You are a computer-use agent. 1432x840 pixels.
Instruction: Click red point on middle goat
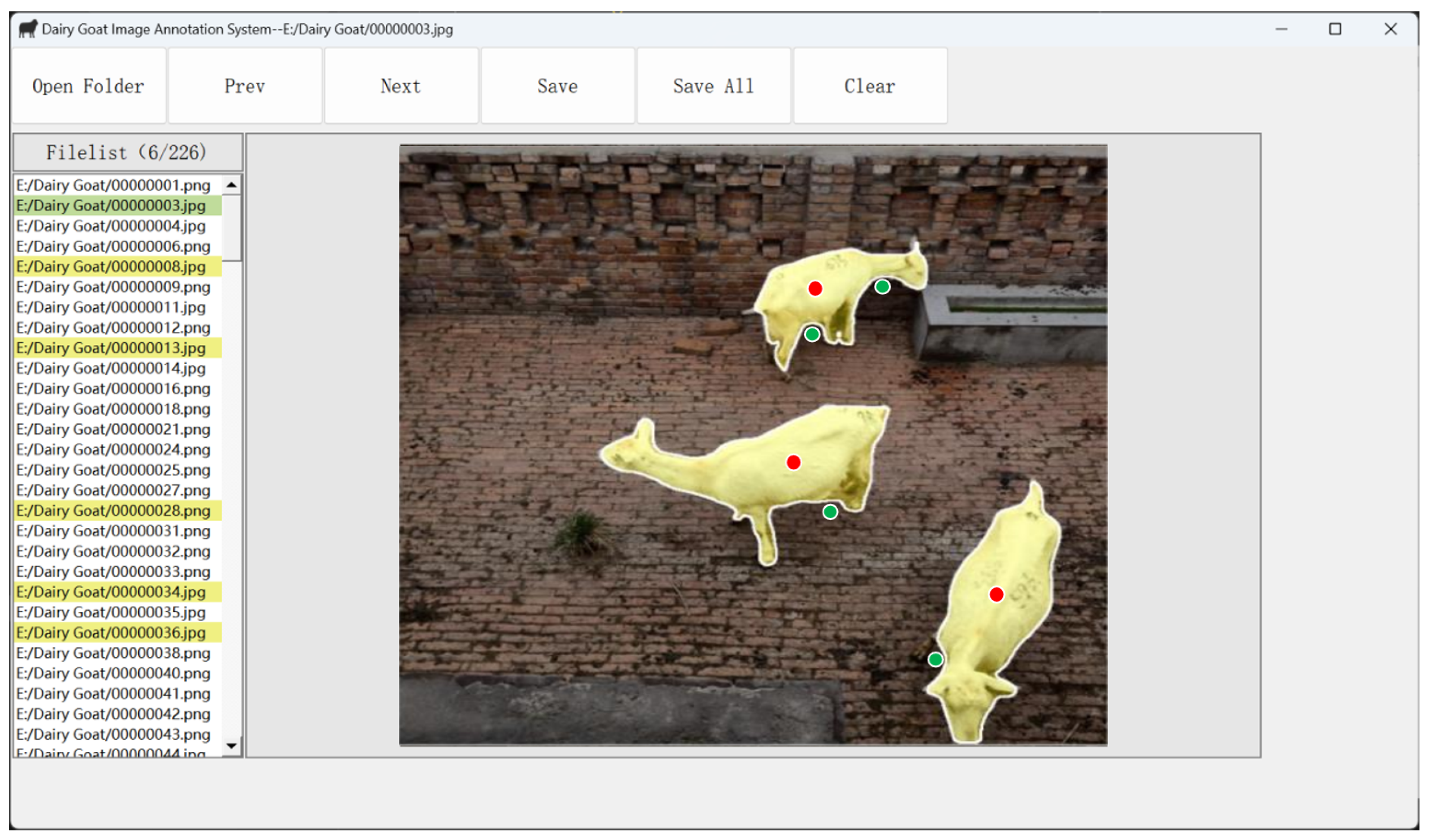[x=794, y=463]
